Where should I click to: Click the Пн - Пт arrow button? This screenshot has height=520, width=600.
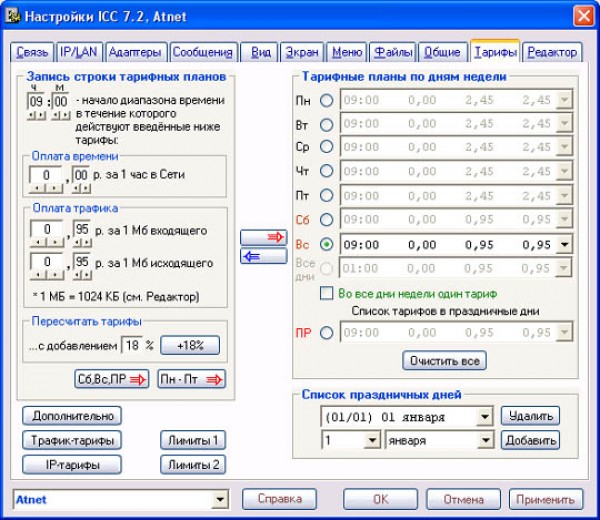tap(191, 379)
